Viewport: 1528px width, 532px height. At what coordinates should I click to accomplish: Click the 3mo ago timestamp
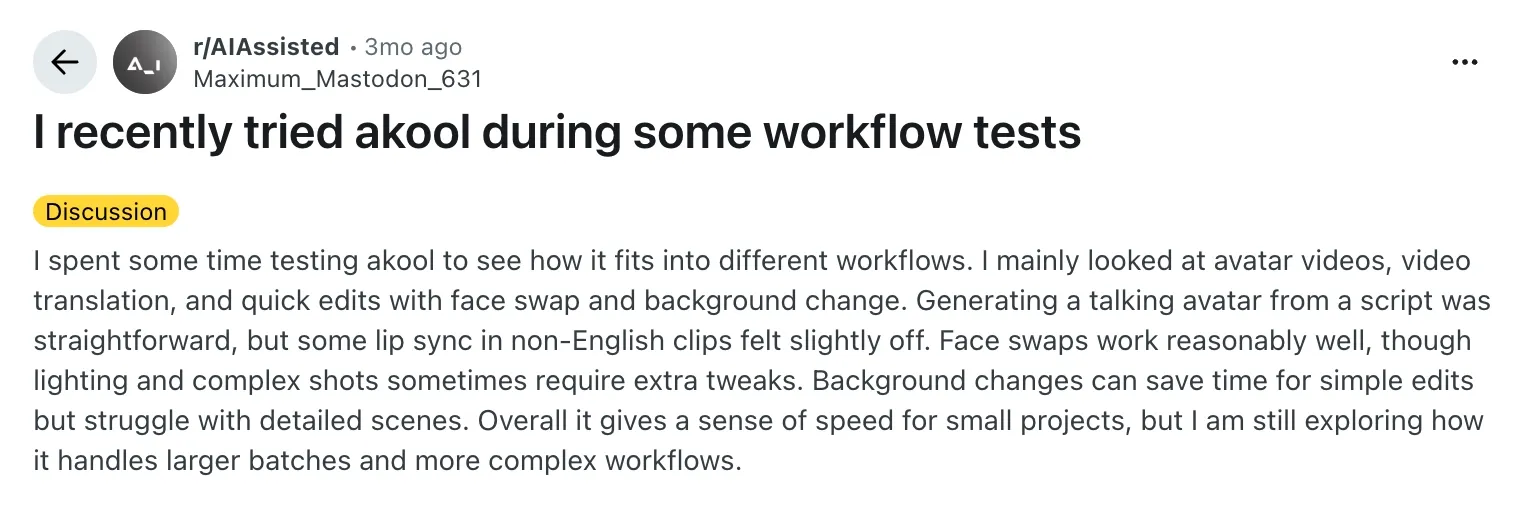click(413, 47)
